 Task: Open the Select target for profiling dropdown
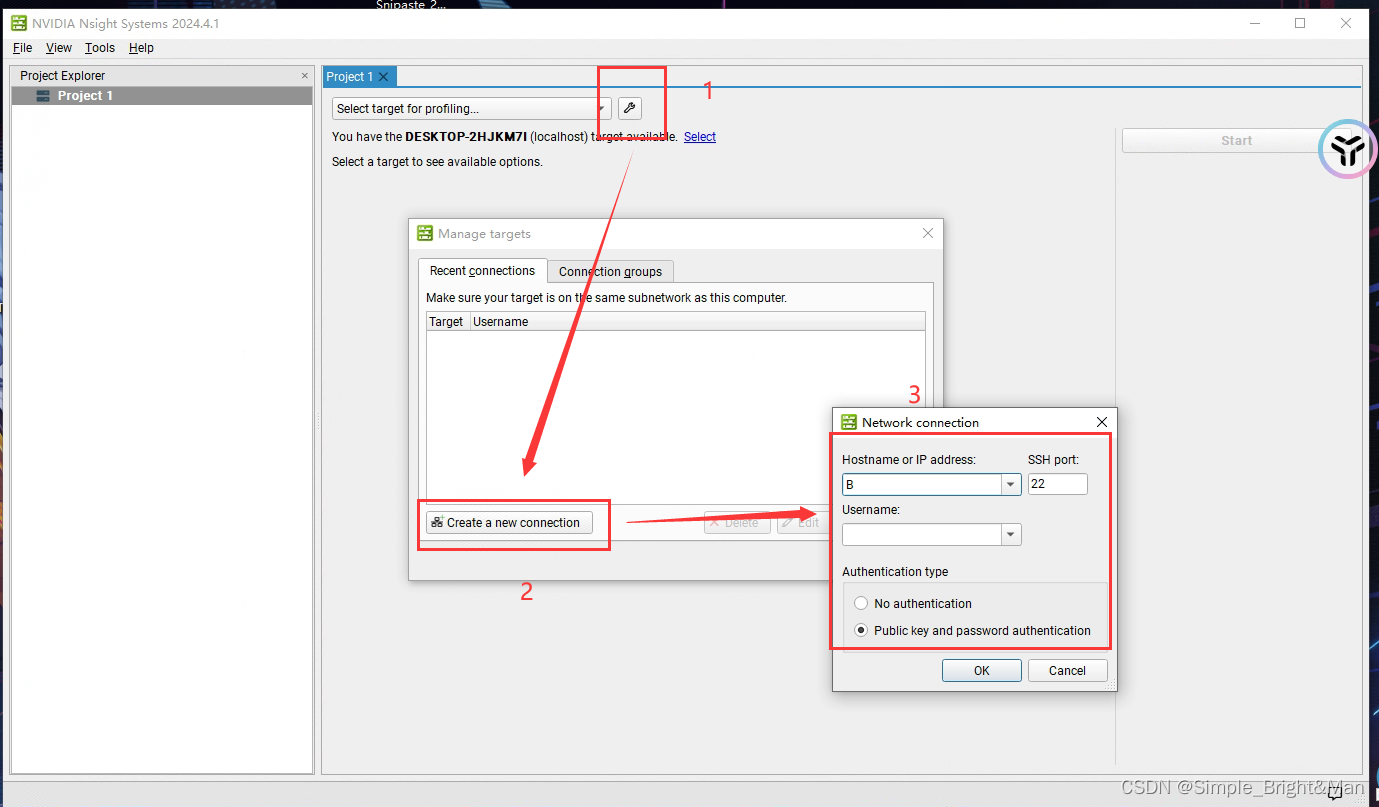tap(471, 109)
